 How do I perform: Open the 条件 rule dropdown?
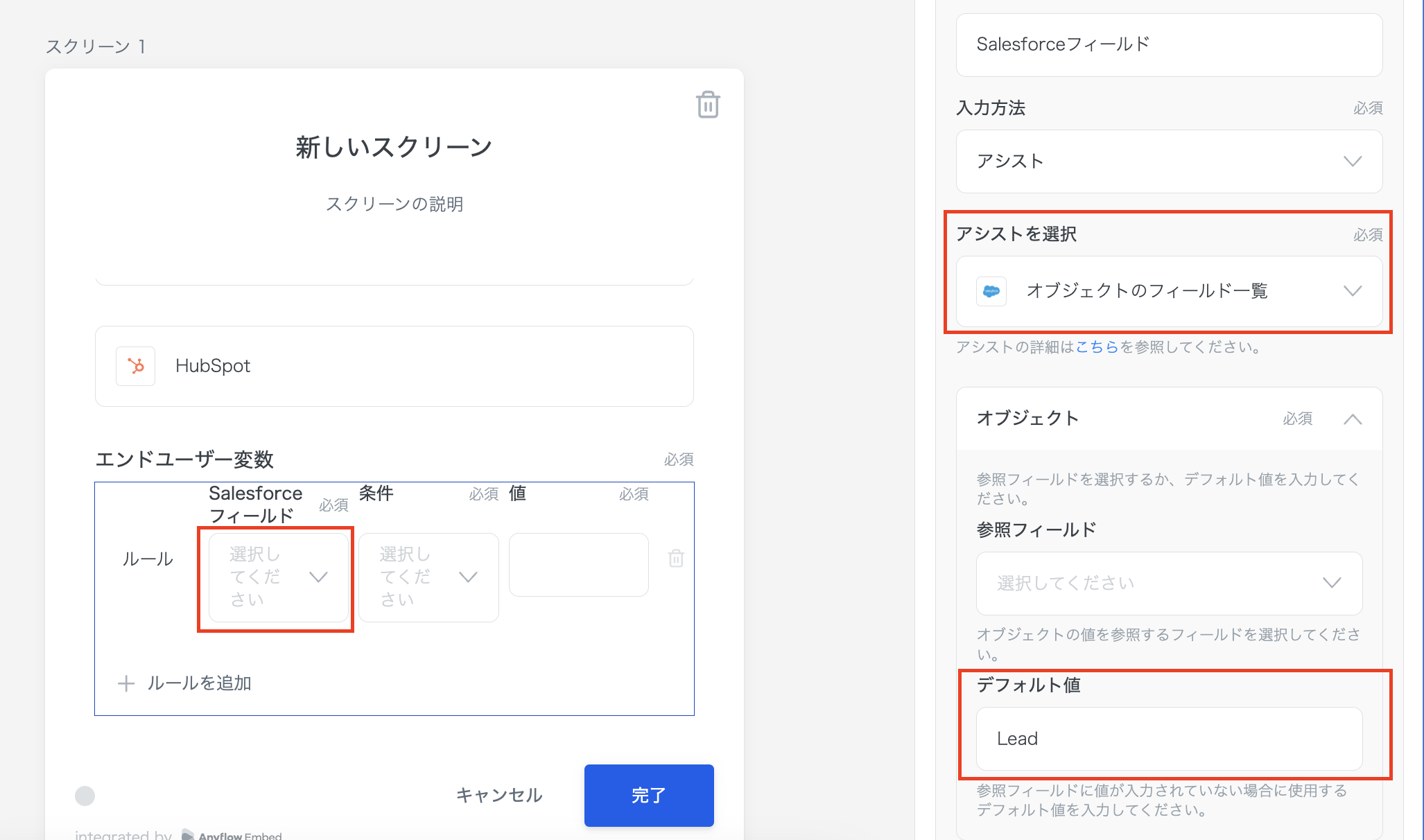click(x=428, y=577)
